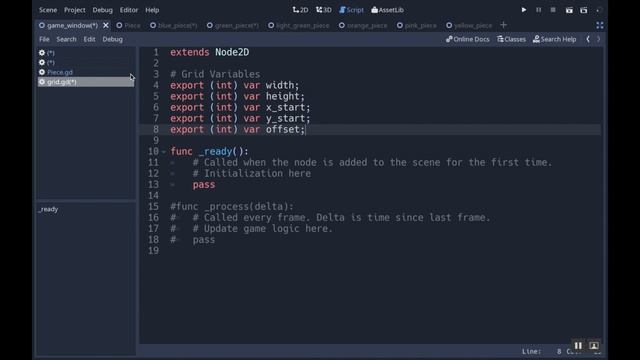Screen dimensions: 640x360
Task: Switch to the Piece scene tab
Action: (128, 25)
